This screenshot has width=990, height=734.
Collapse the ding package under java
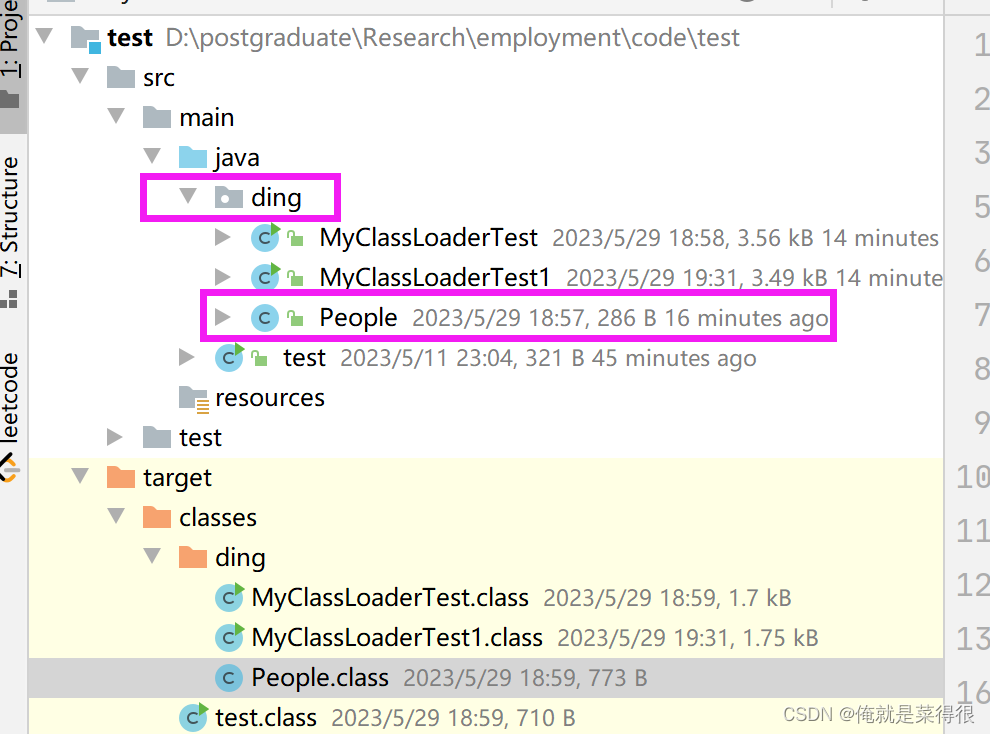[188, 196]
